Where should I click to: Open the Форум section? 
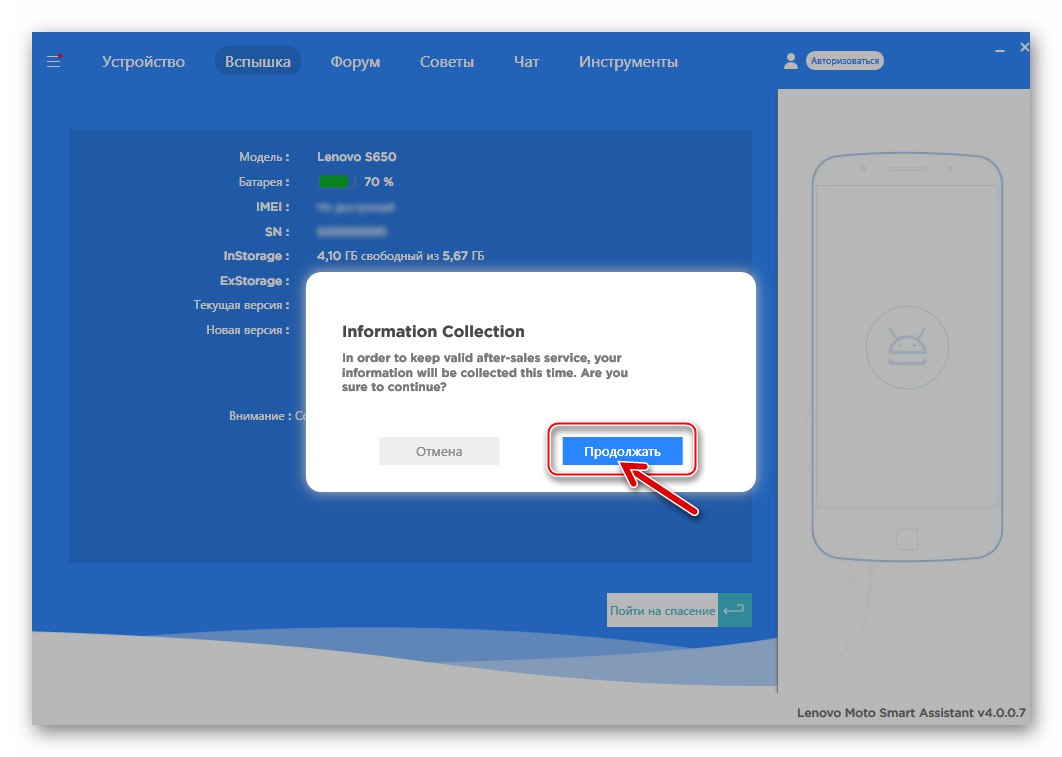click(x=355, y=62)
